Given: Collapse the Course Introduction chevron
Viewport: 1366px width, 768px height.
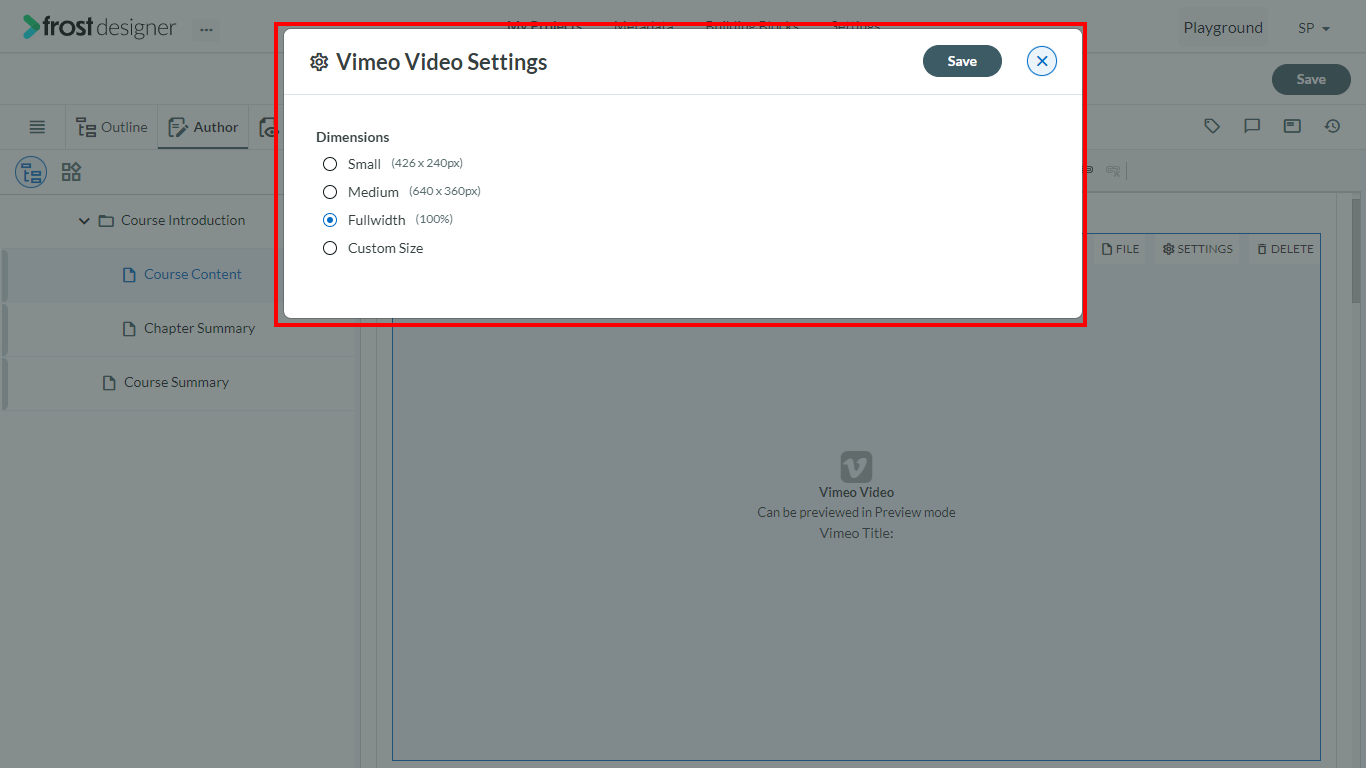Looking at the screenshot, I should [84, 221].
